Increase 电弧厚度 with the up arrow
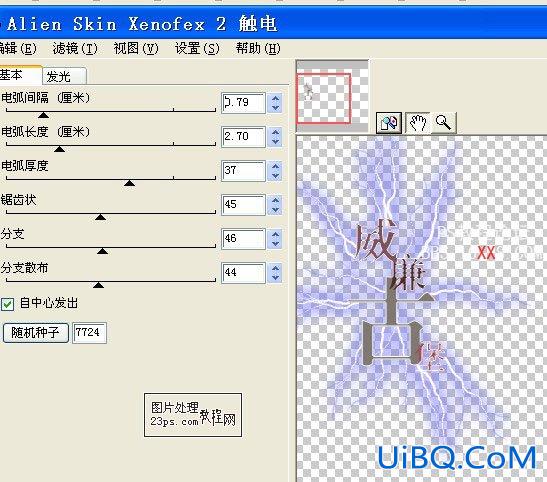The image size is (547, 482). (x=275, y=166)
